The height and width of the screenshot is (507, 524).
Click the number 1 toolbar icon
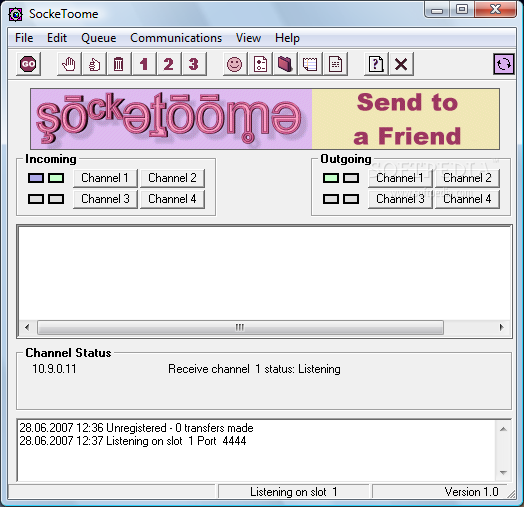coord(144,64)
